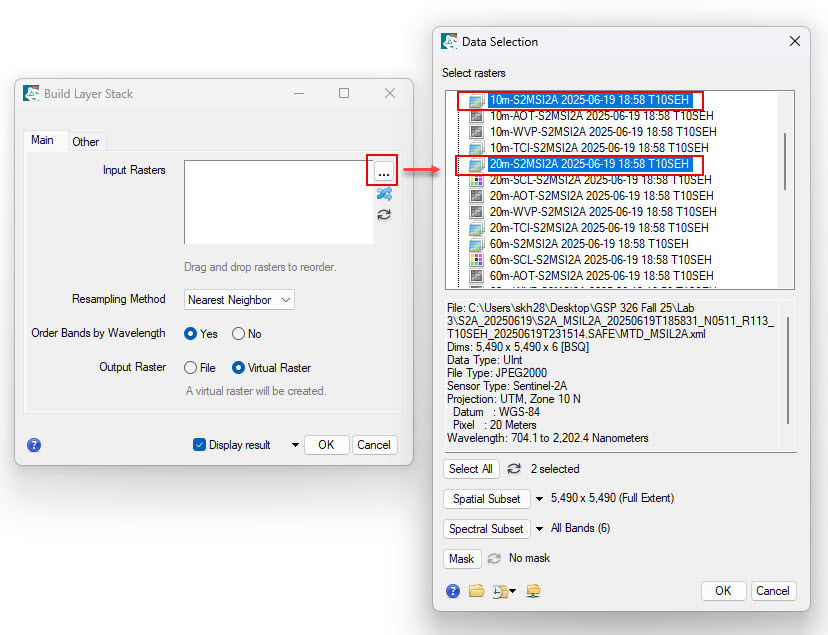Screen dimensions: 828x635
Task: Select the Main tab
Action: pyautogui.click(x=42, y=140)
